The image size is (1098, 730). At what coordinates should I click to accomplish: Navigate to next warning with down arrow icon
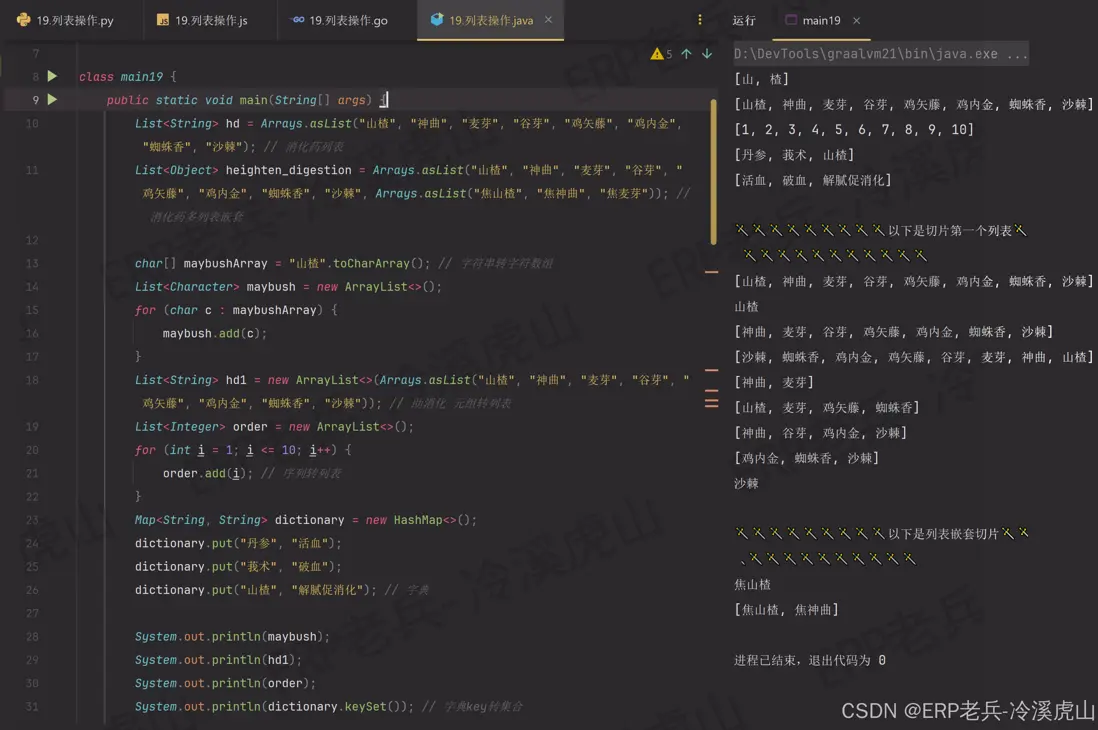(x=708, y=54)
